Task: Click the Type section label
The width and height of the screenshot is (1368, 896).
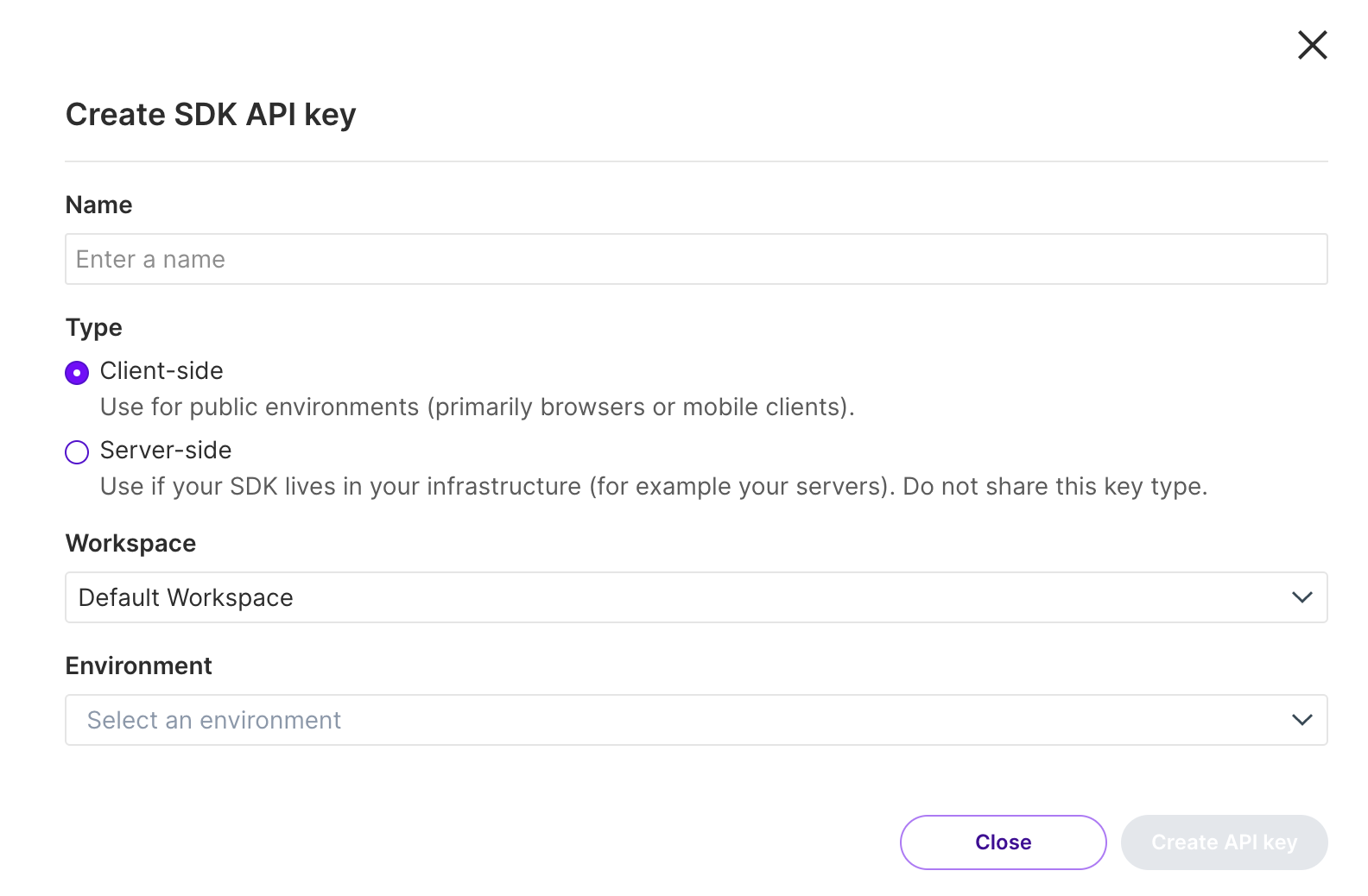Action: tap(94, 328)
